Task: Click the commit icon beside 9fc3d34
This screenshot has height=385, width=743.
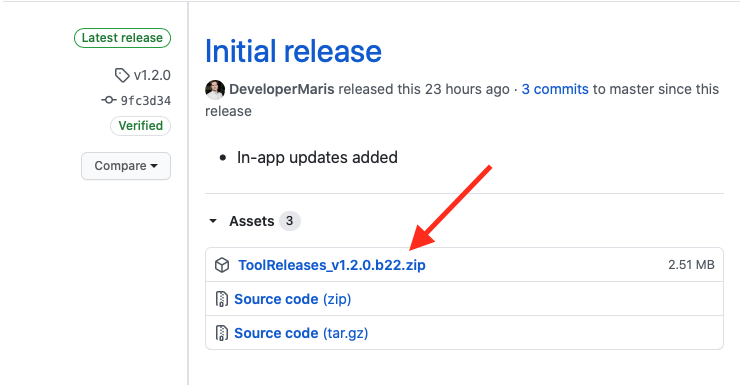Action: coord(109,100)
